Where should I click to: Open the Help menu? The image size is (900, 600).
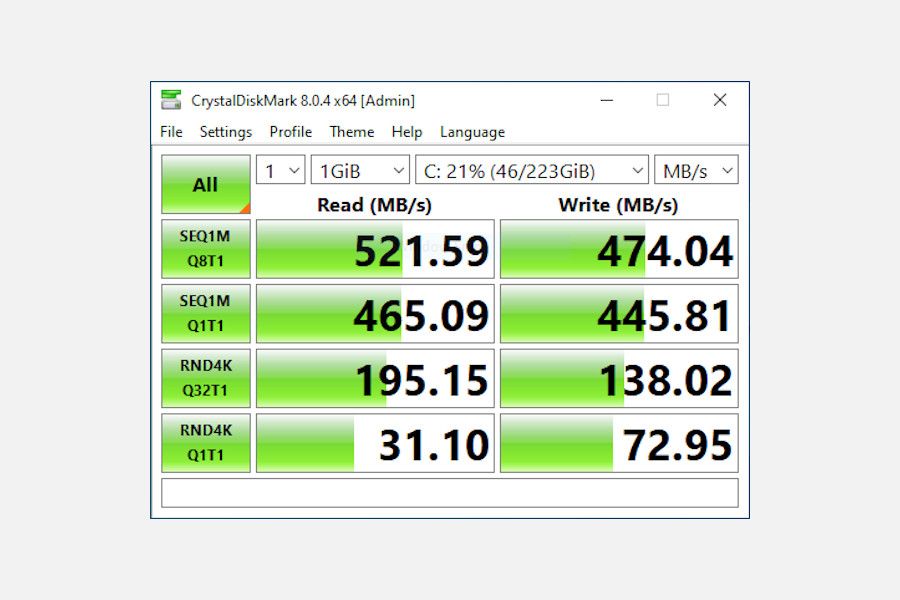[407, 131]
